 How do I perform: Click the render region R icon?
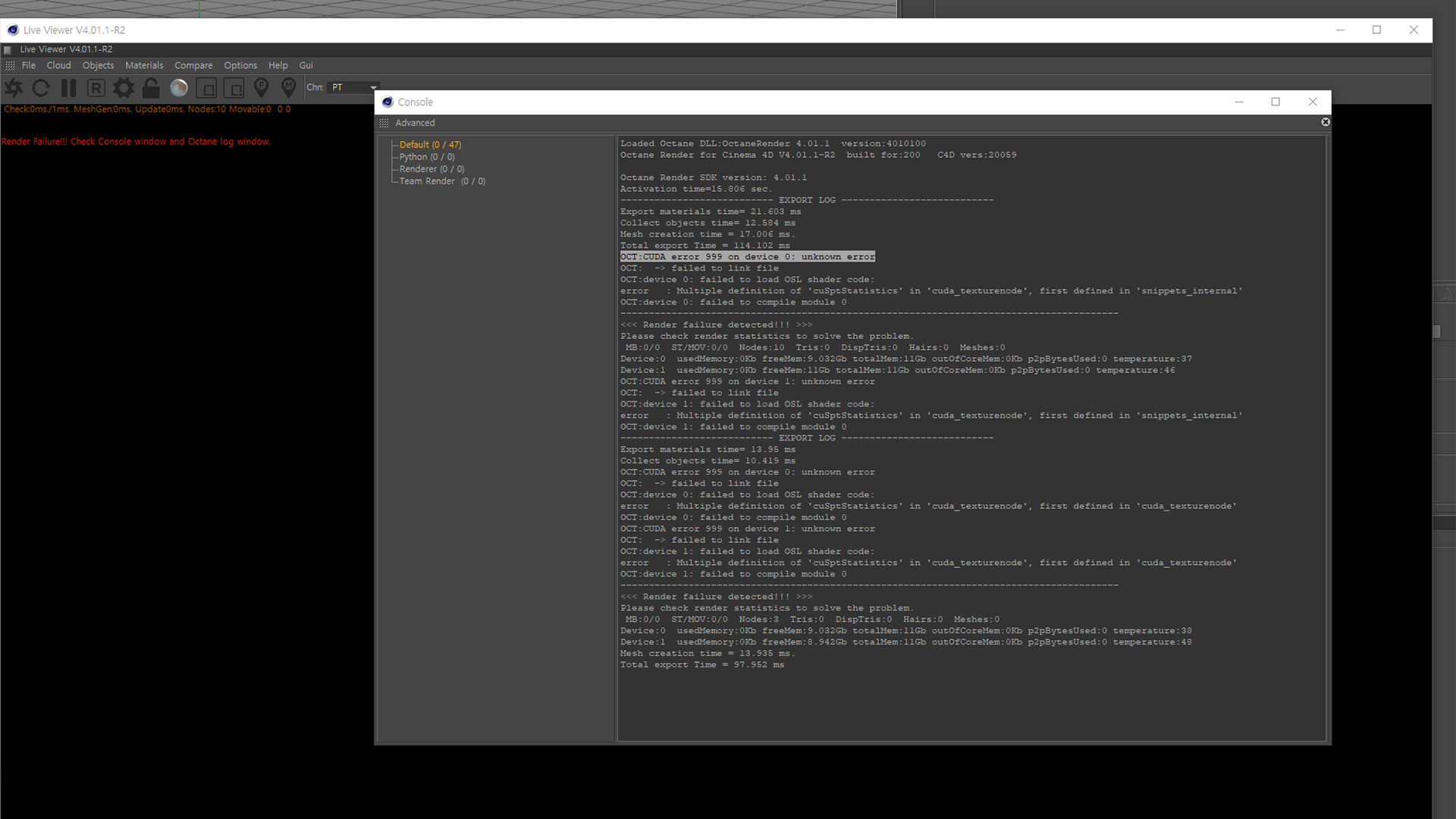click(x=96, y=88)
